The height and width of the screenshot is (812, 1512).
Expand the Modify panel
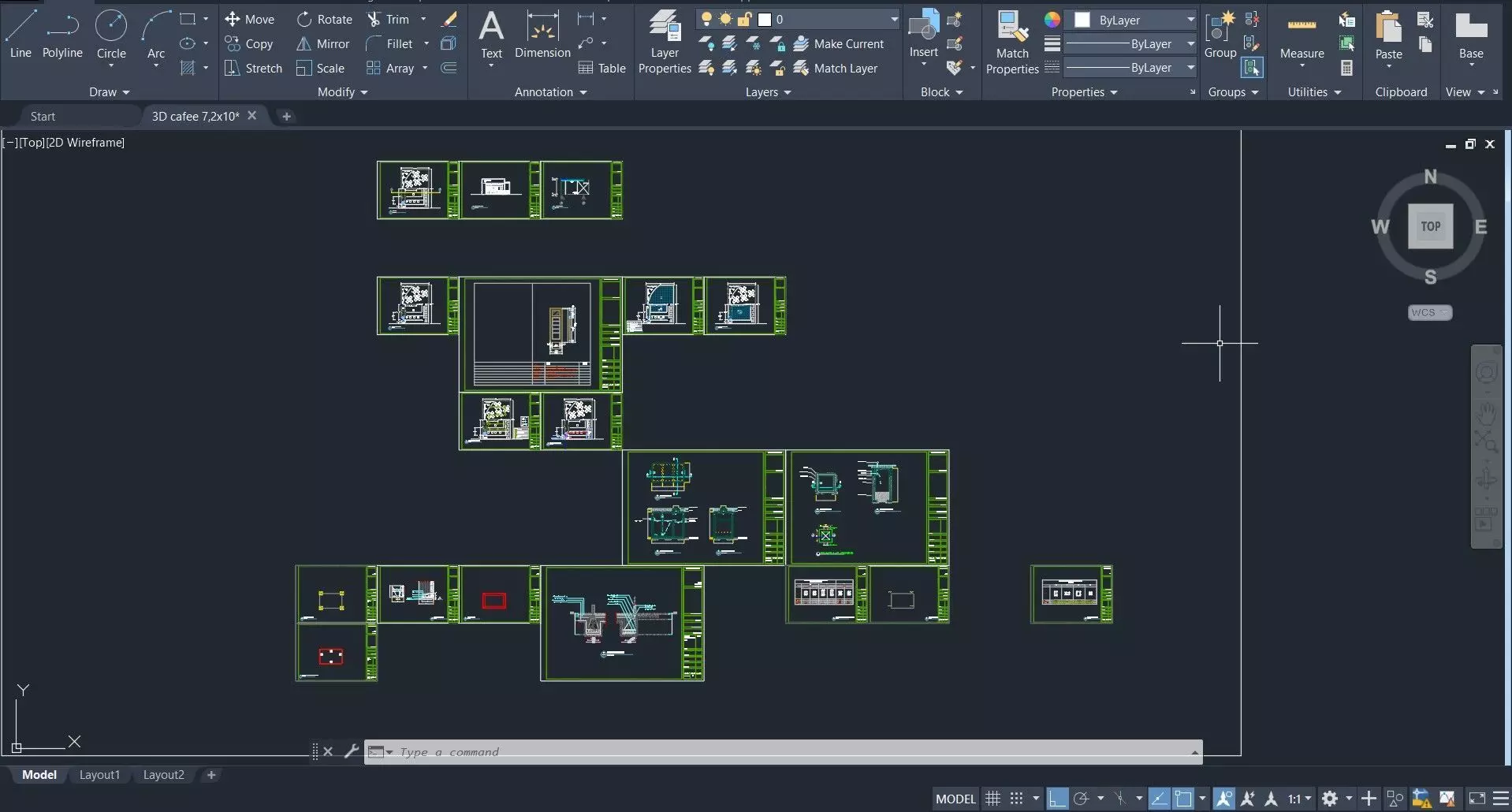342,92
